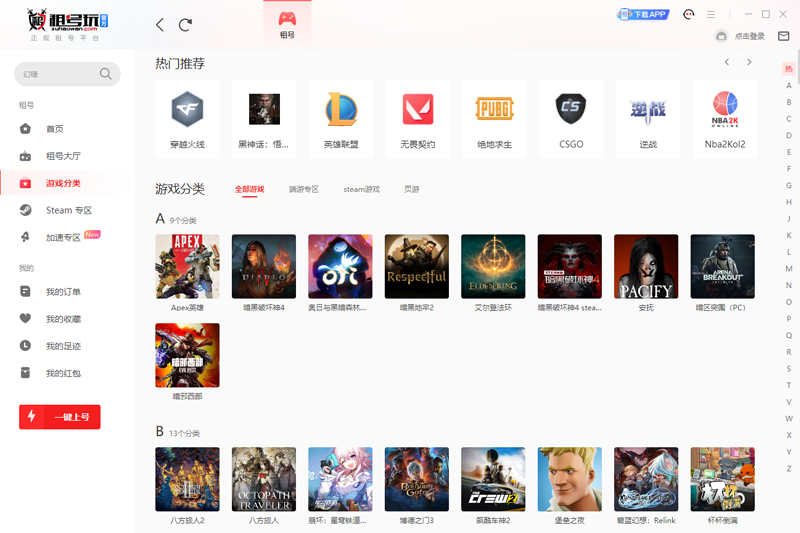The width and height of the screenshot is (800, 533).
Task: Jump to letter M in alphabet index
Action: (789, 270)
